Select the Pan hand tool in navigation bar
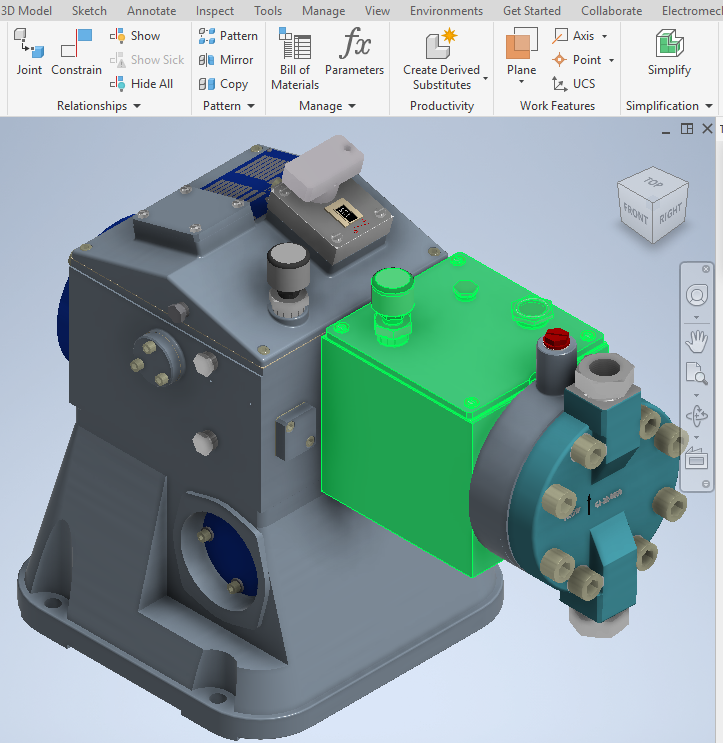Screen dimensions: 723x743 click(696, 341)
